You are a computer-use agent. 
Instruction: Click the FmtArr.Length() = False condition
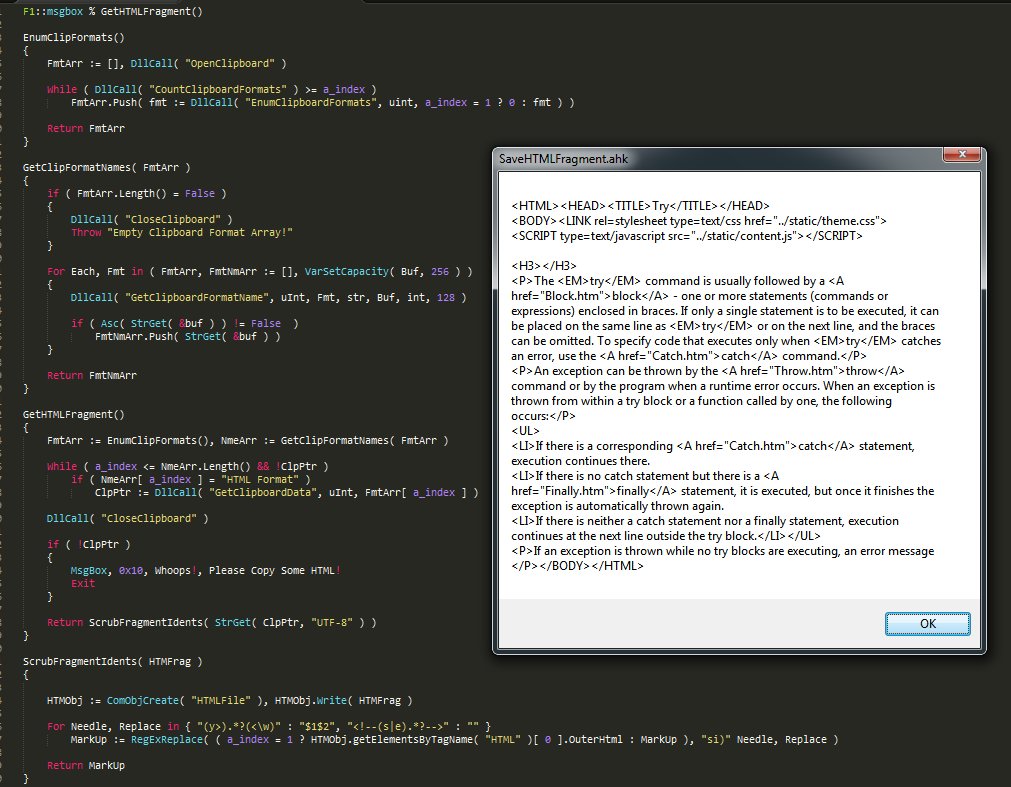click(x=137, y=193)
